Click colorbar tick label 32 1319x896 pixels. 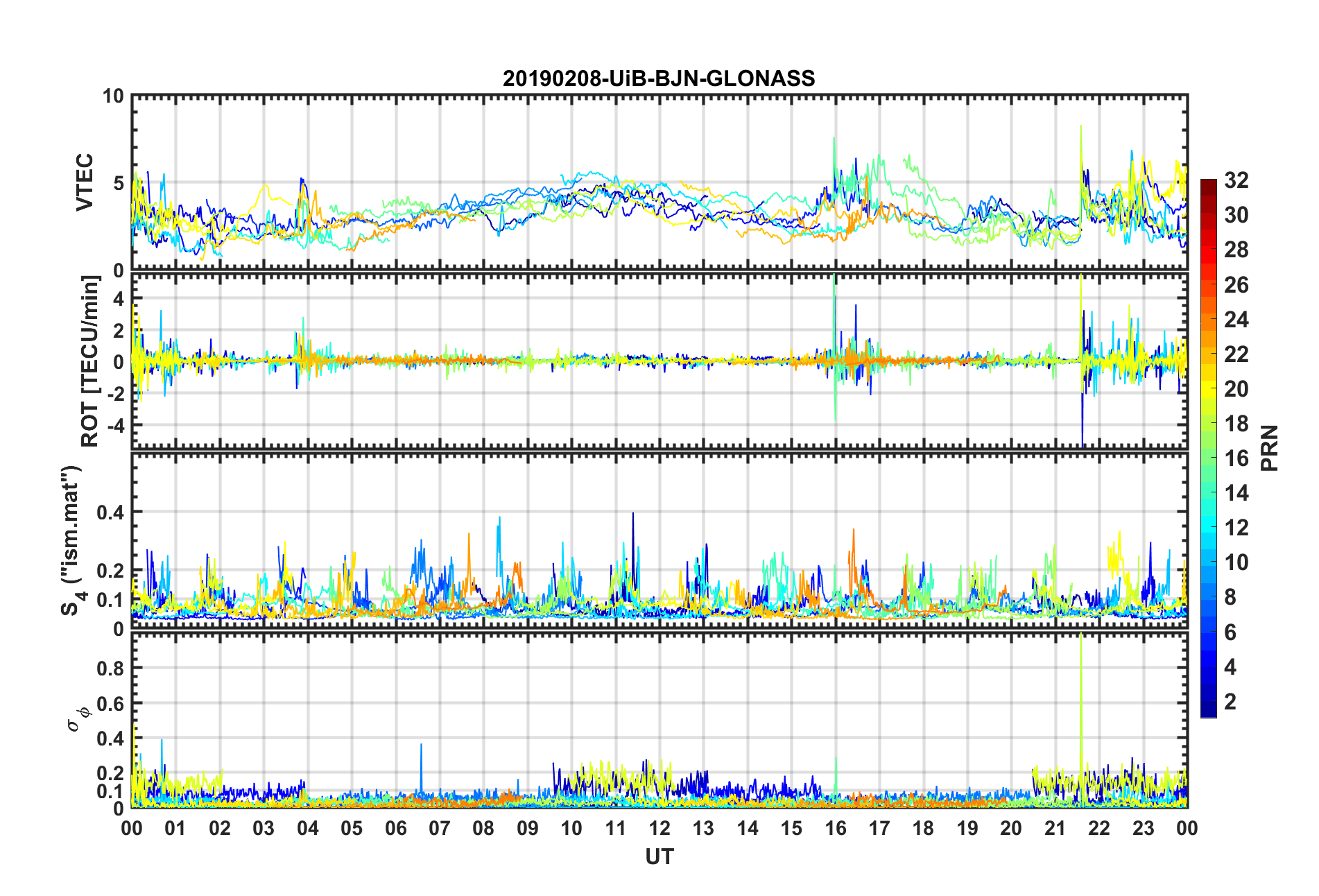point(1236,180)
